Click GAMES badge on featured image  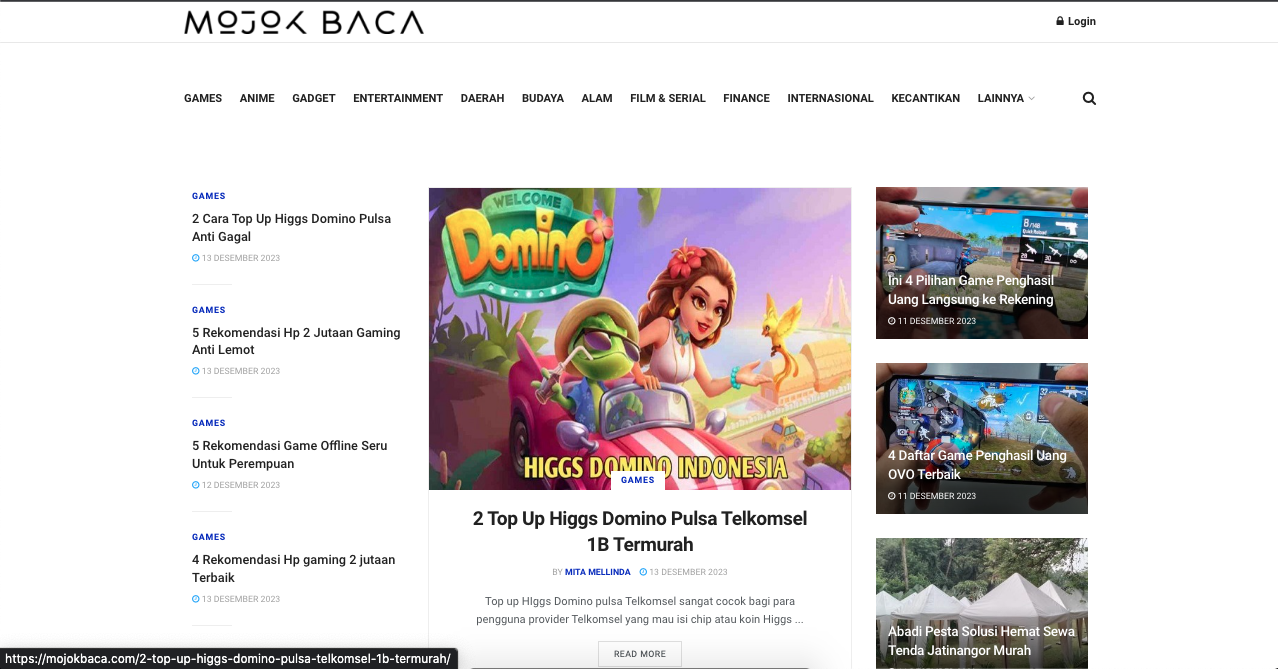tap(638, 480)
